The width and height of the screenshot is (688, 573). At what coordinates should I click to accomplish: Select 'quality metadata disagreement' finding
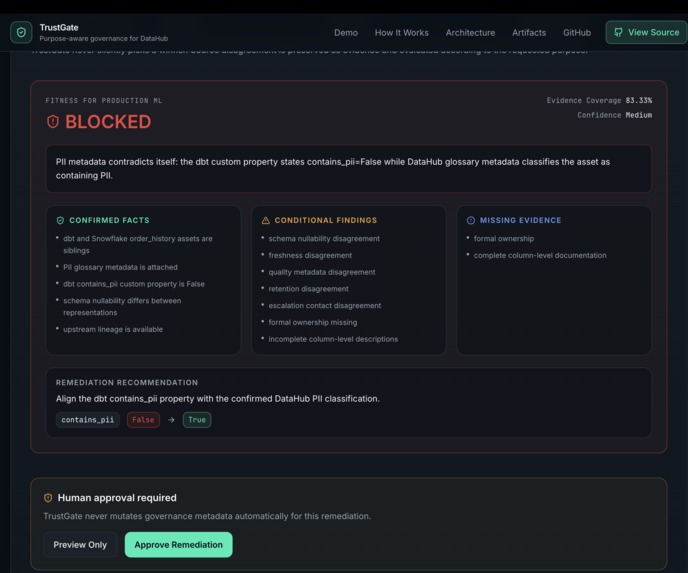pyautogui.click(x=322, y=272)
